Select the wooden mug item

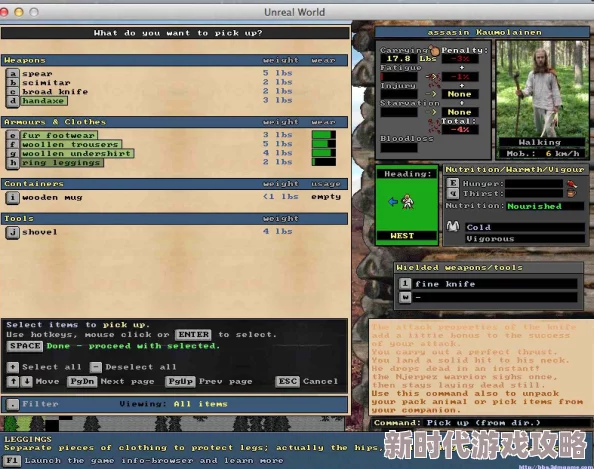pyautogui.click(x=52, y=197)
